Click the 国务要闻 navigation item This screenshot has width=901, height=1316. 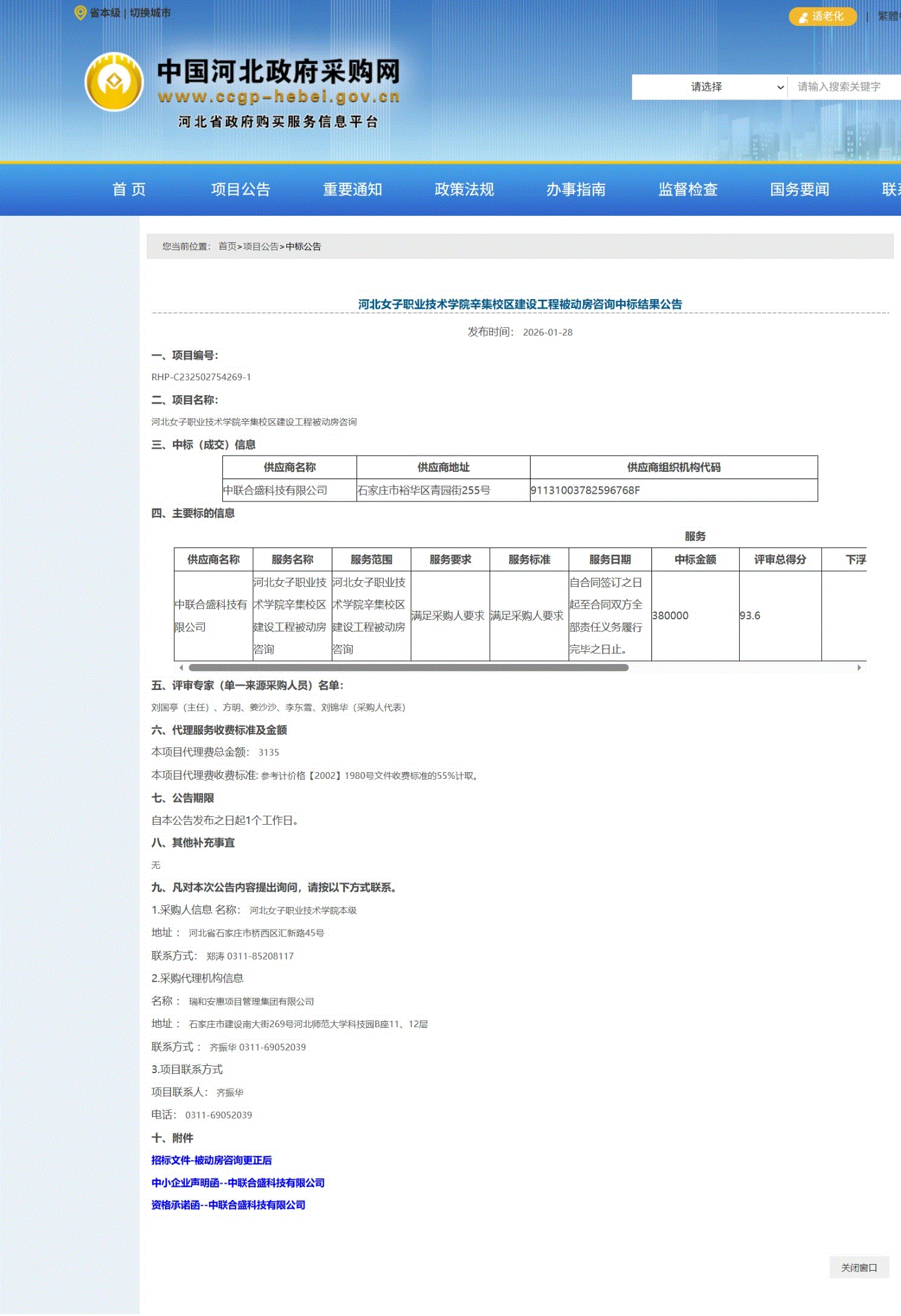pos(799,190)
